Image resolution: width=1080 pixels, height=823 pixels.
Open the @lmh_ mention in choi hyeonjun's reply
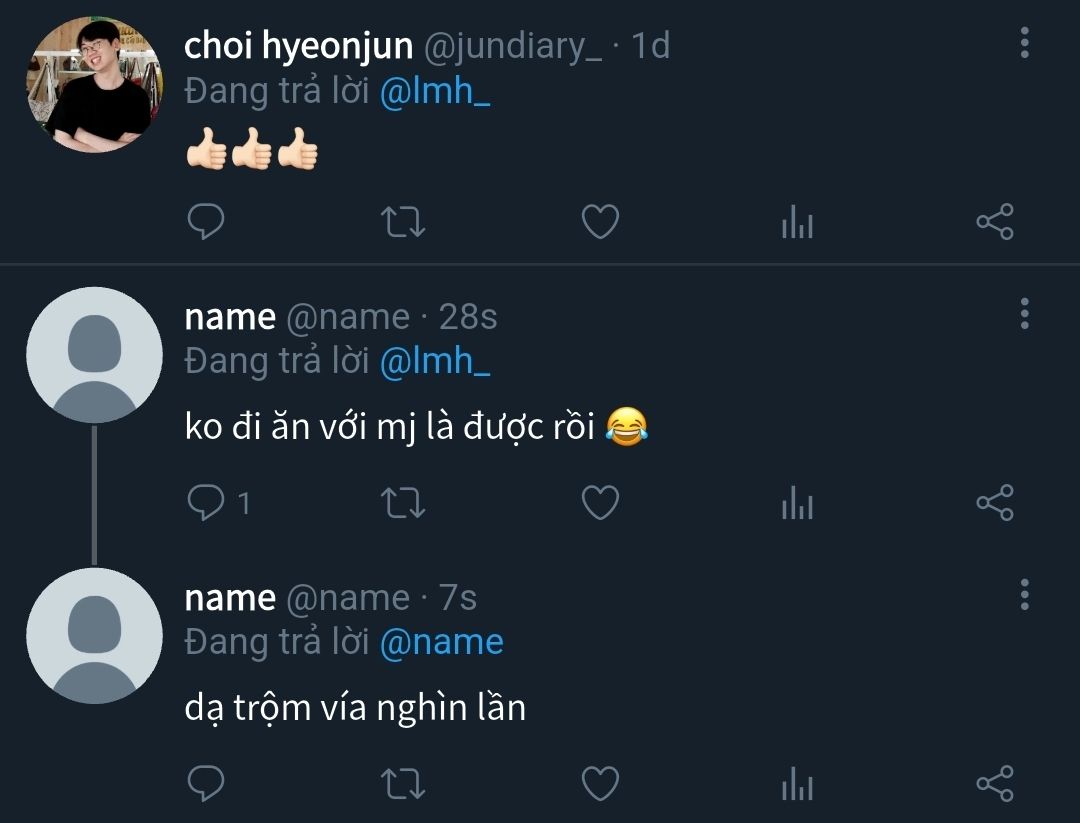coord(435,91)
